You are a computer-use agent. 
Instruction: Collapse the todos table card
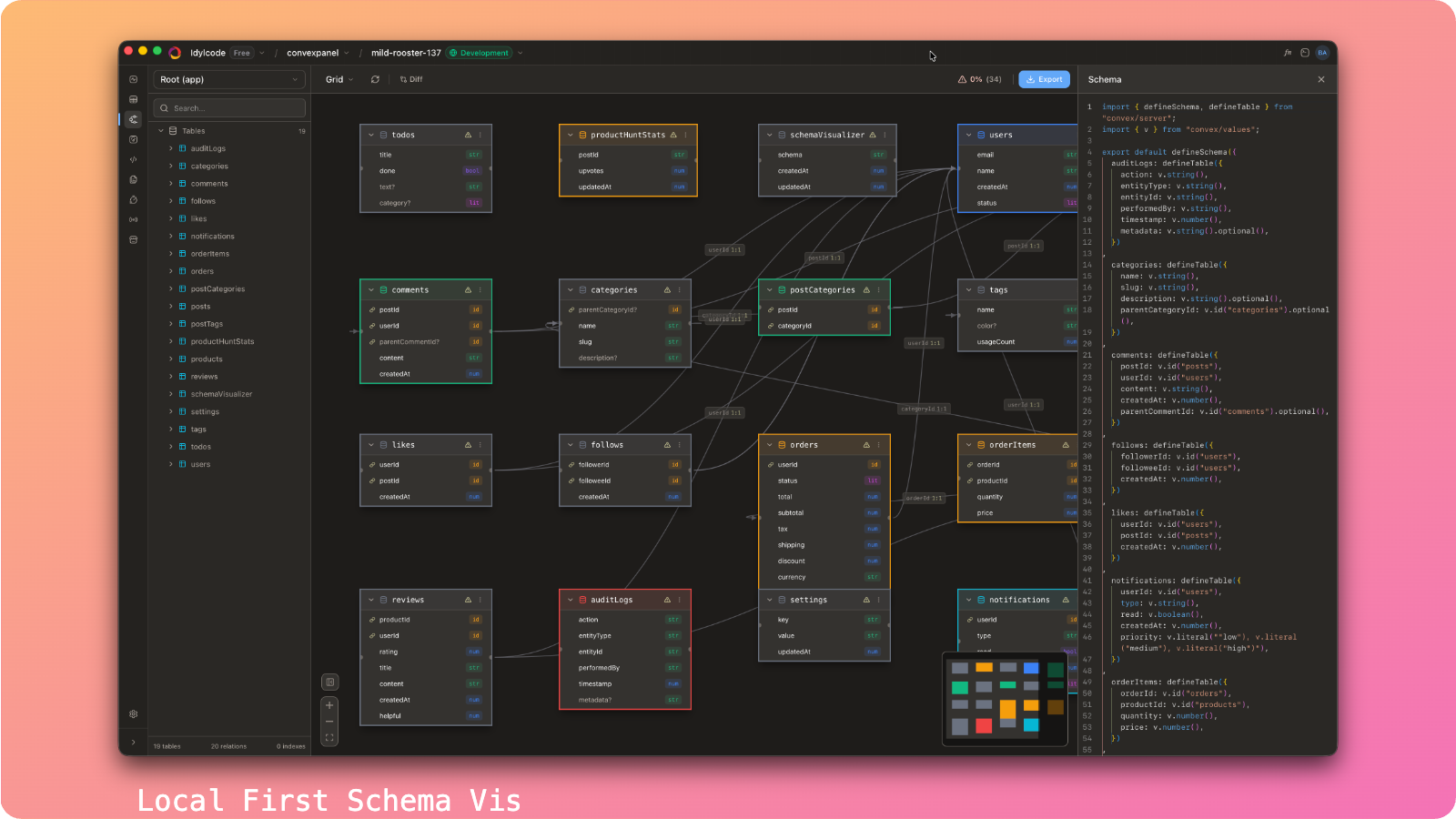pyautogui.click(x=371, y=135)
